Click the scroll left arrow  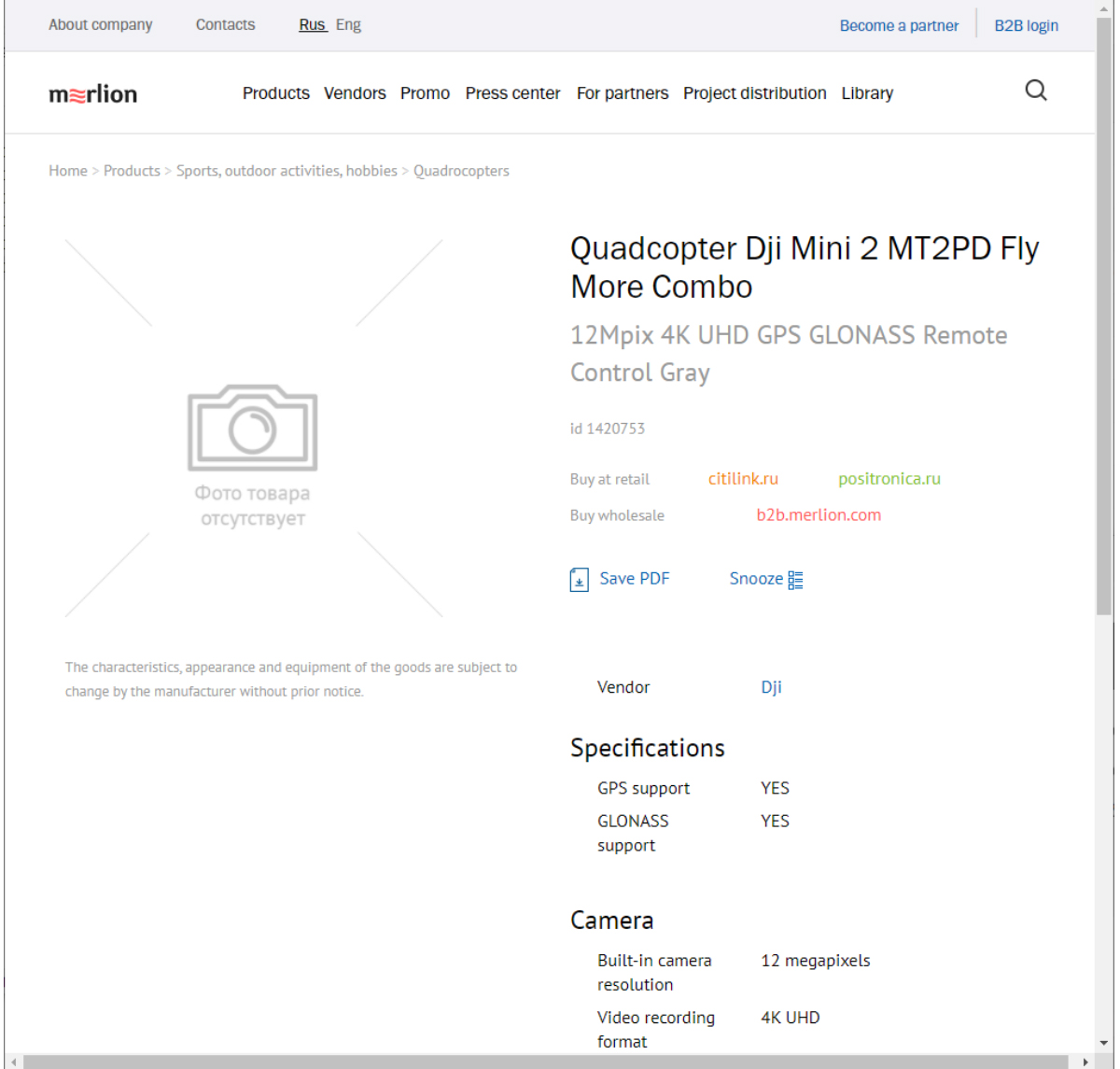(x=12, y=1062)
